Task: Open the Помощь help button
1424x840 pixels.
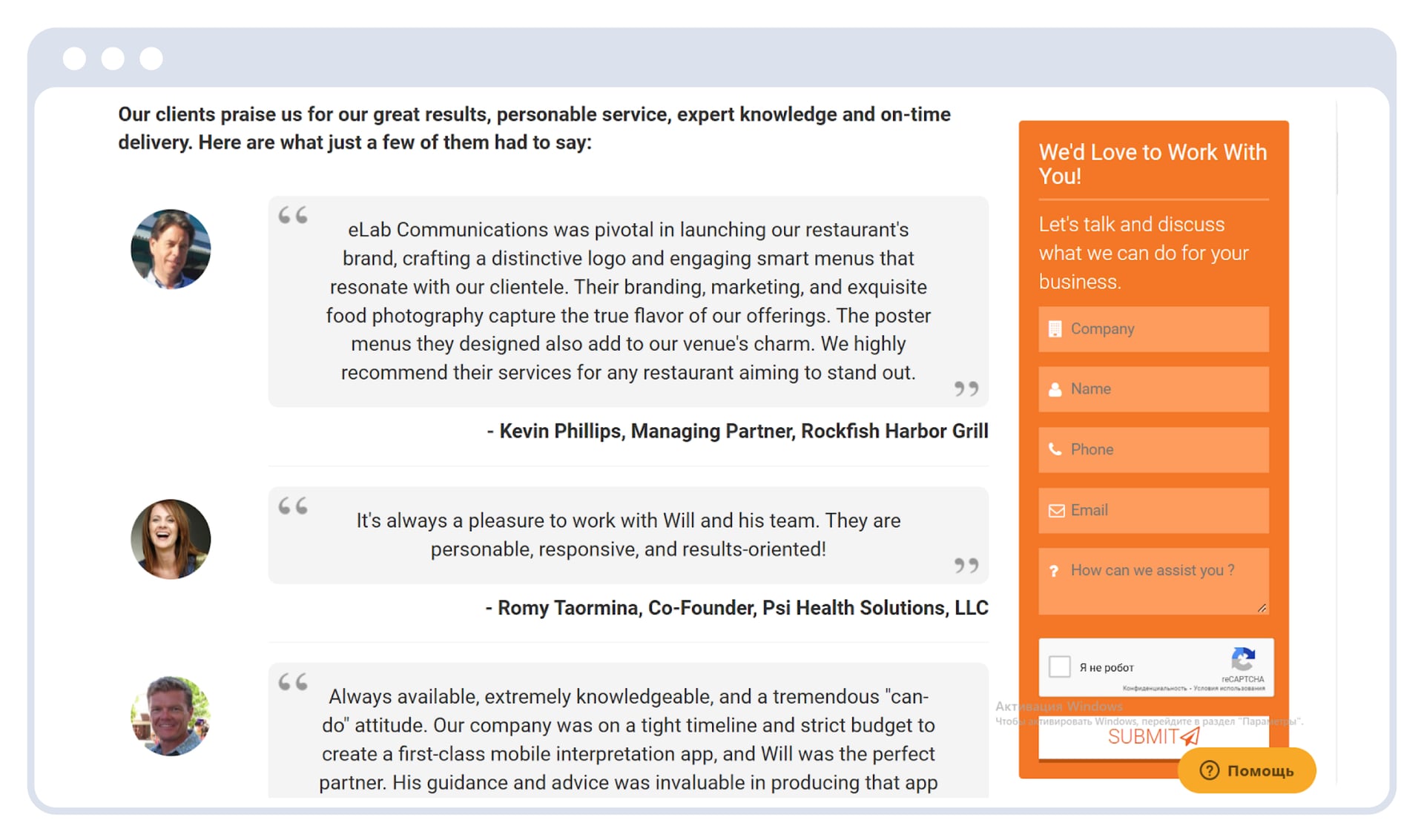Action: pyautogui.click(x=1247, y=770)
